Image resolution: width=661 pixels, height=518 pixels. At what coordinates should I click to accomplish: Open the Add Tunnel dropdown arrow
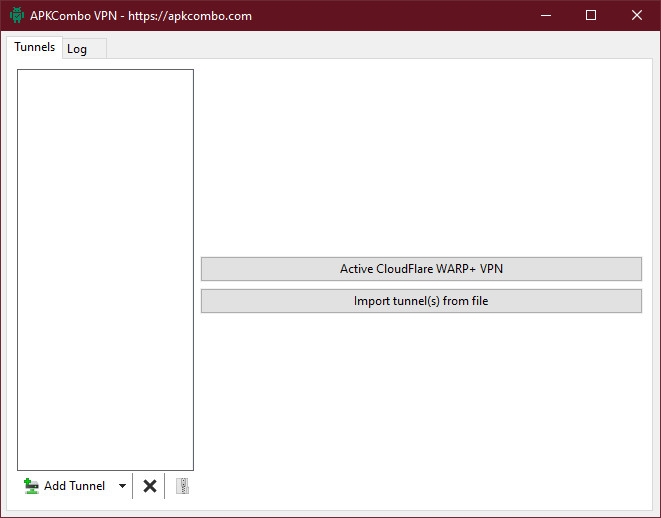(122, 486)
